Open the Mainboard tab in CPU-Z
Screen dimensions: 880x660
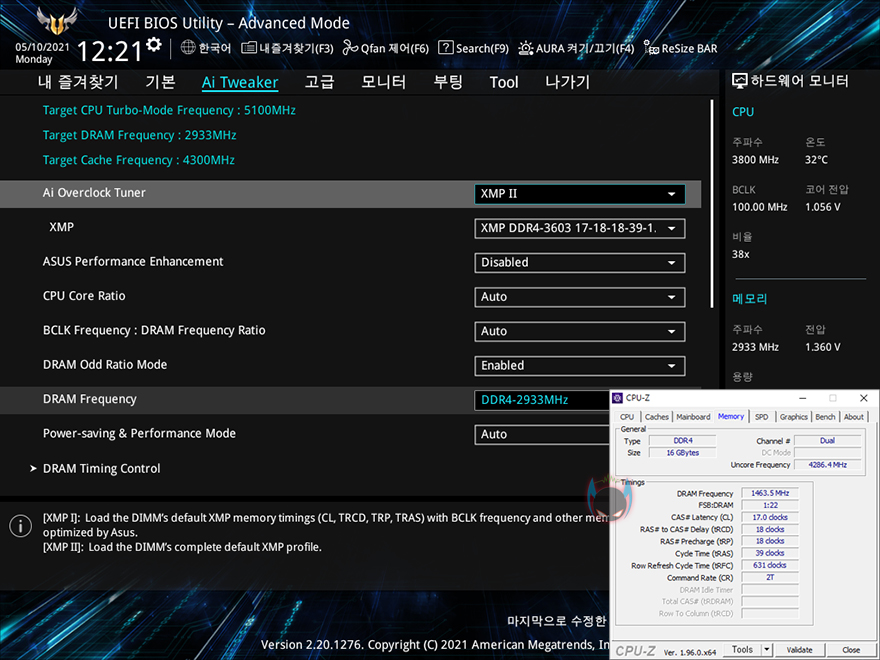693,417
